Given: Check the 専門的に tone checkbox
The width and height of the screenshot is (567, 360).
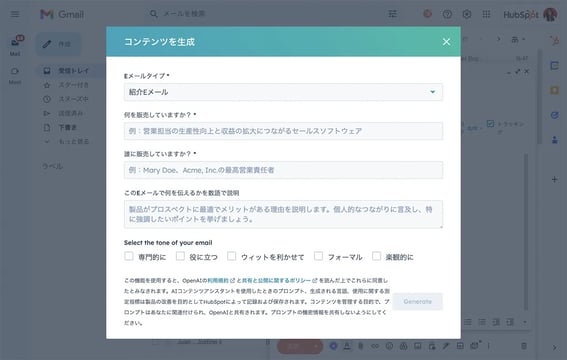Looking at the screenshot, I should pyautogui.click(x=129, y=256).
